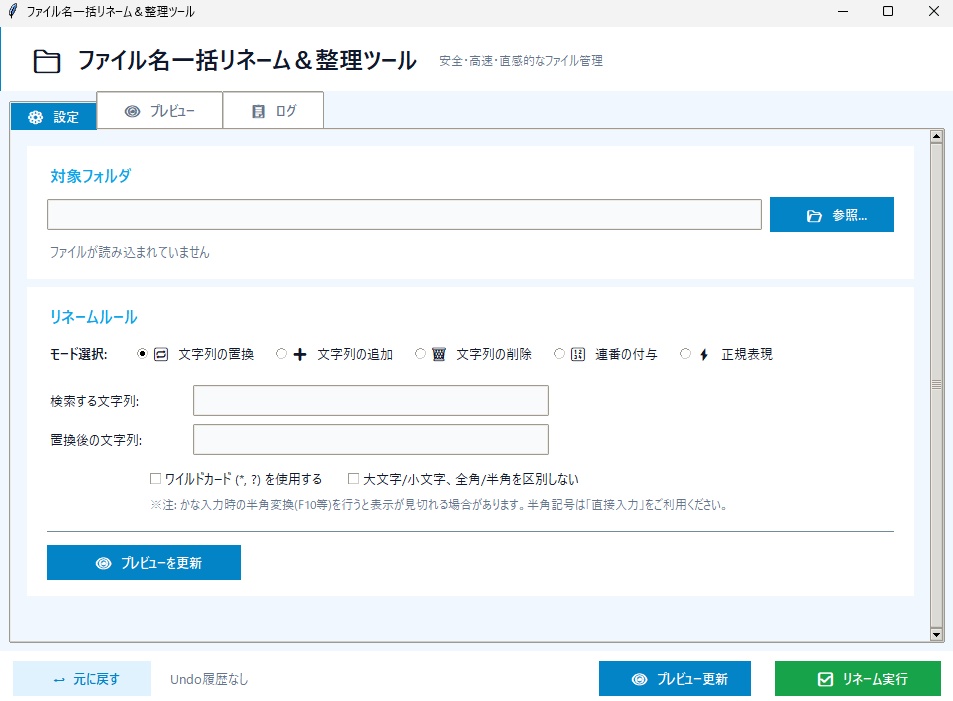Image resolution: width=953 pixels, height=701 pixels.
Task: Click the 参照... browse button
Action: (831, 215)
